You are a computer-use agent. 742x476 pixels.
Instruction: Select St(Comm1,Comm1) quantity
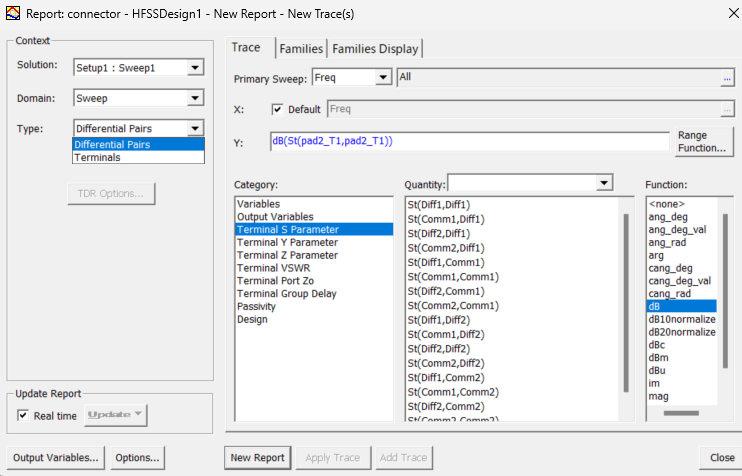(x=513, y=277)
